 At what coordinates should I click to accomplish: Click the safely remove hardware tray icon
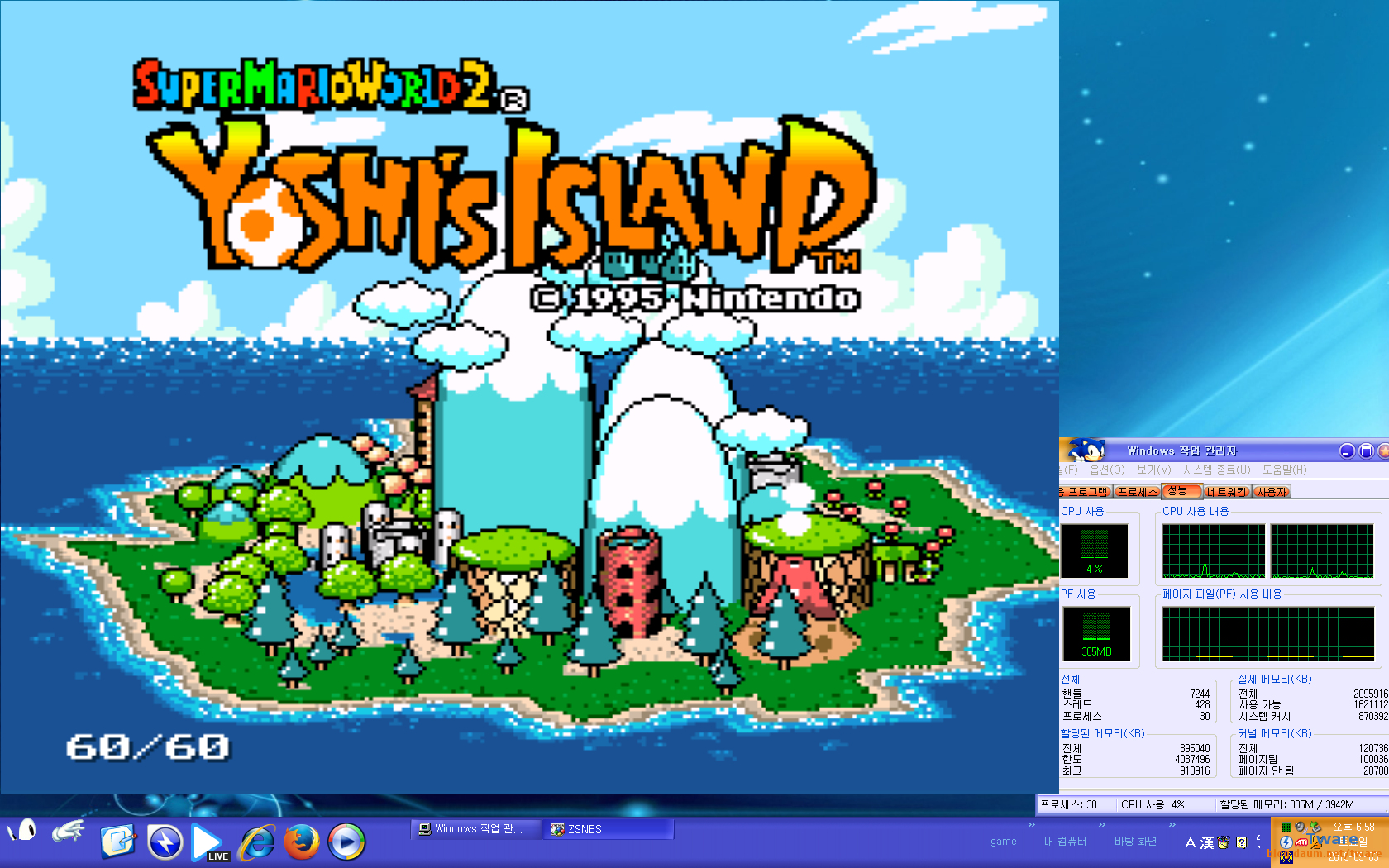1316,827
